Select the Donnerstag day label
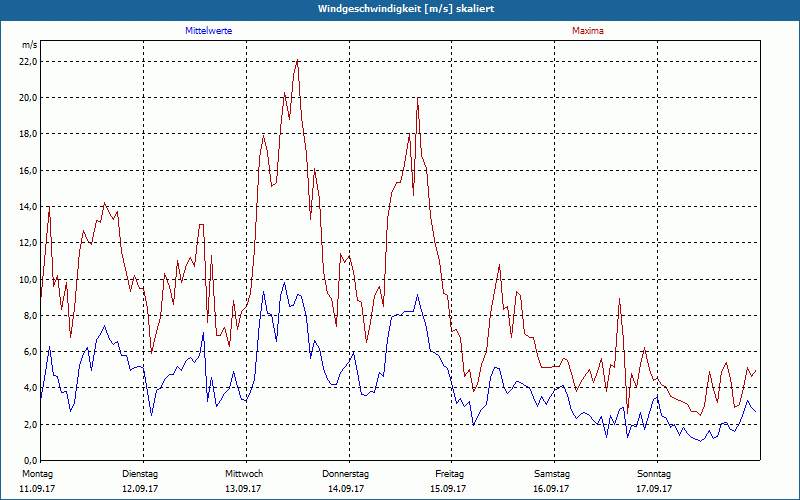The width and height of the screenshot is (800, 500). (345, 474)
